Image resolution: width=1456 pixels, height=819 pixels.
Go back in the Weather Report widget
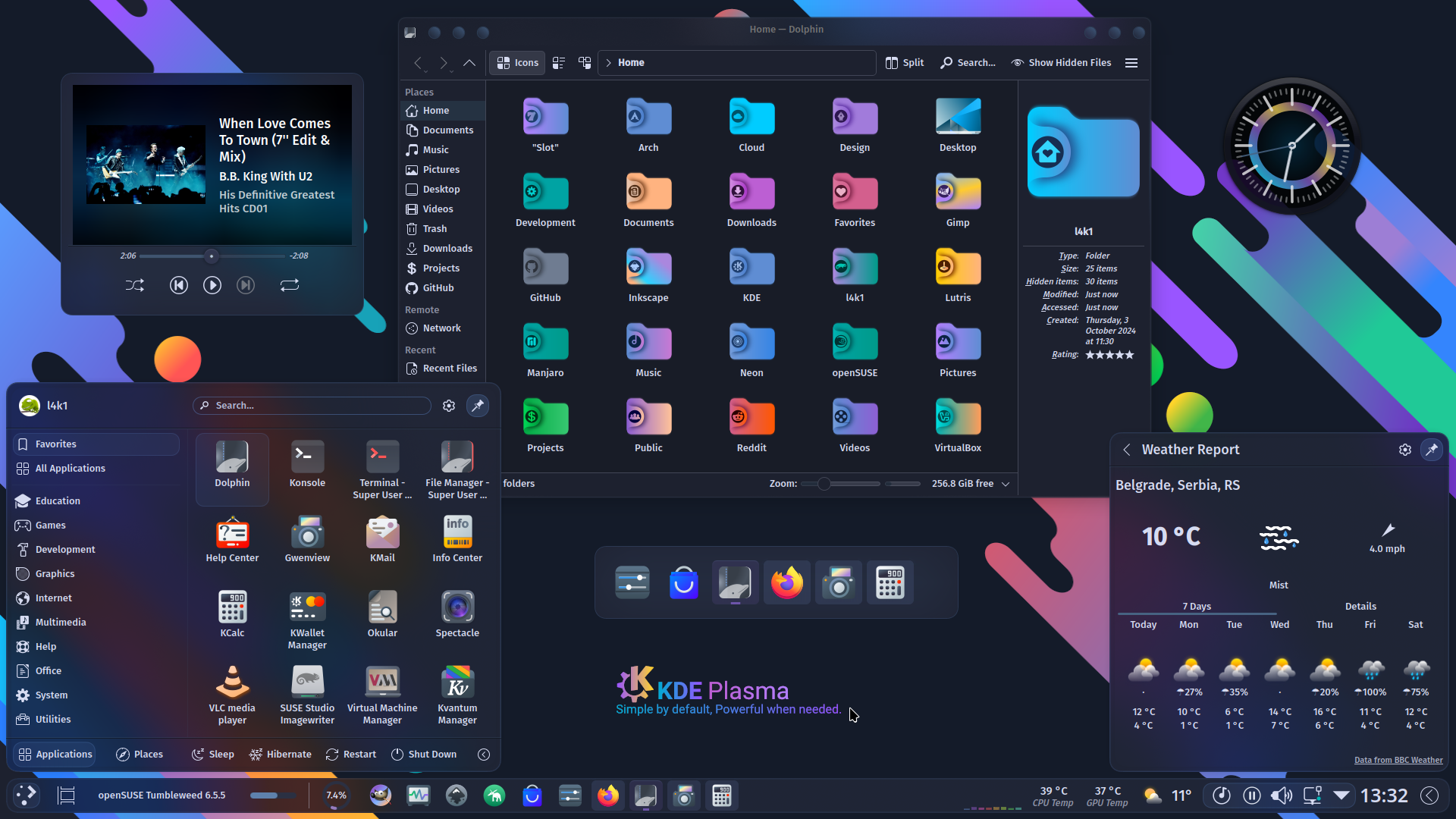(1127, 450)
